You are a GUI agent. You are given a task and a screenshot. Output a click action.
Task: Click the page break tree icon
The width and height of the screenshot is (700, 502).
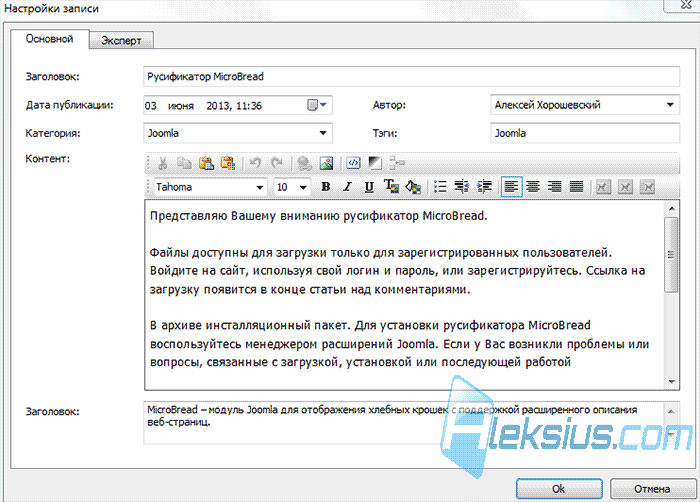[396, 163]
